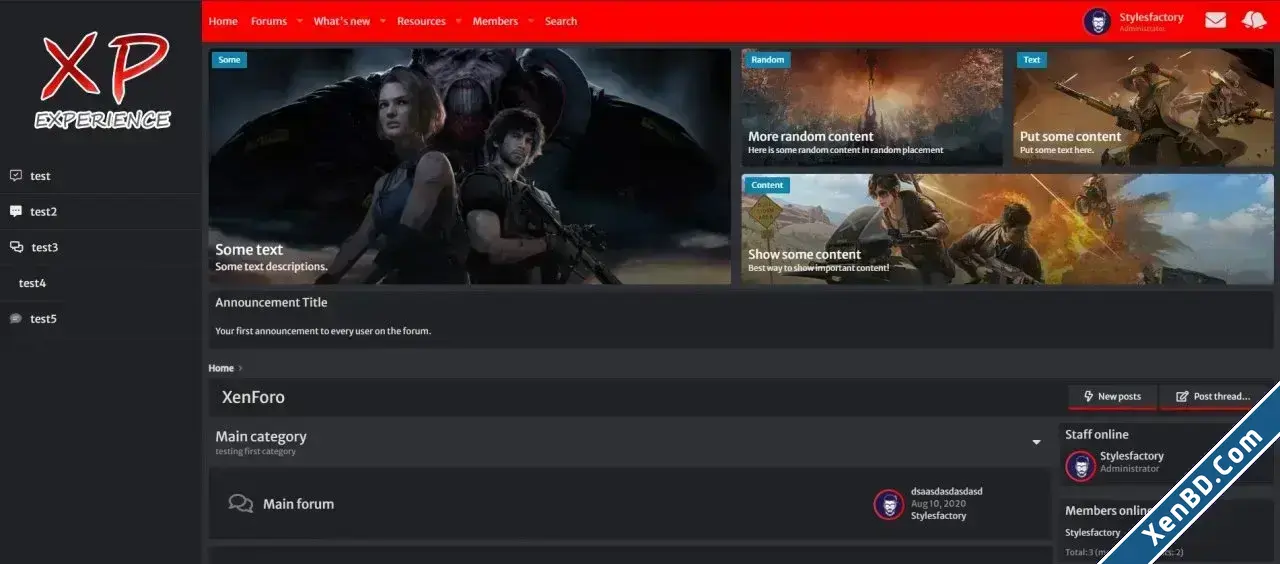Open the Put some content featured tile

tap(1143, 107)
